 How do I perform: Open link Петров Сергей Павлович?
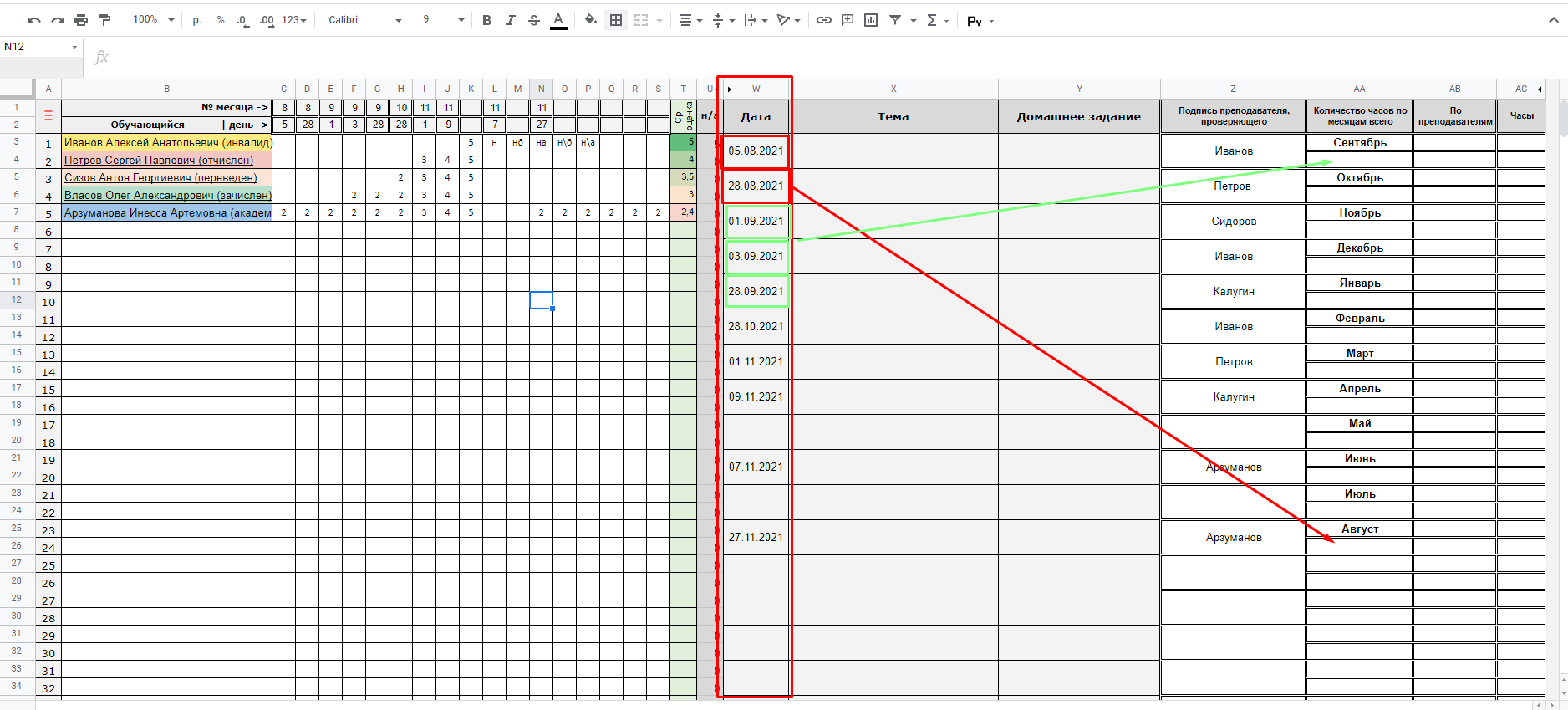(x=158, y=160)
